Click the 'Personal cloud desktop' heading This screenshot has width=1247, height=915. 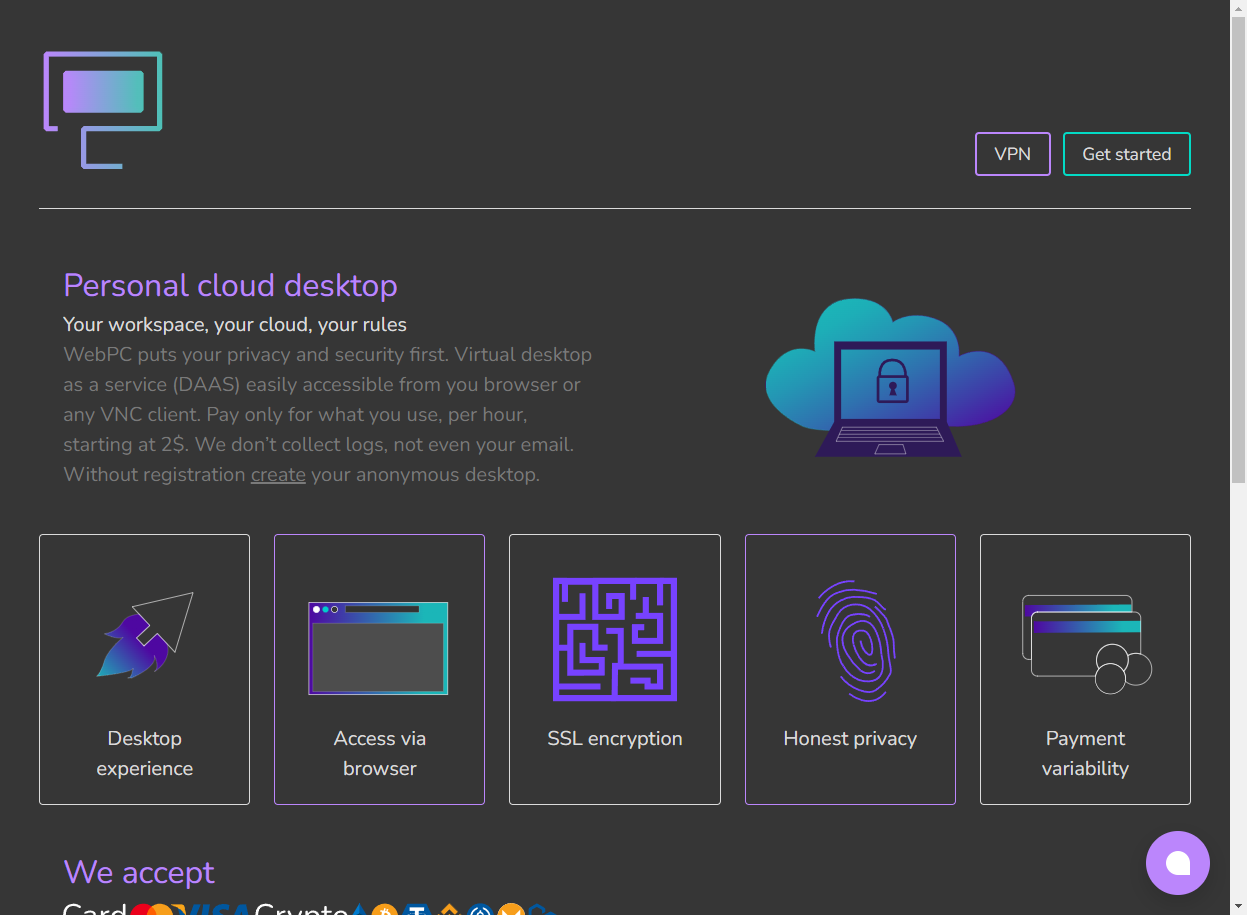[x=230, y=285]
